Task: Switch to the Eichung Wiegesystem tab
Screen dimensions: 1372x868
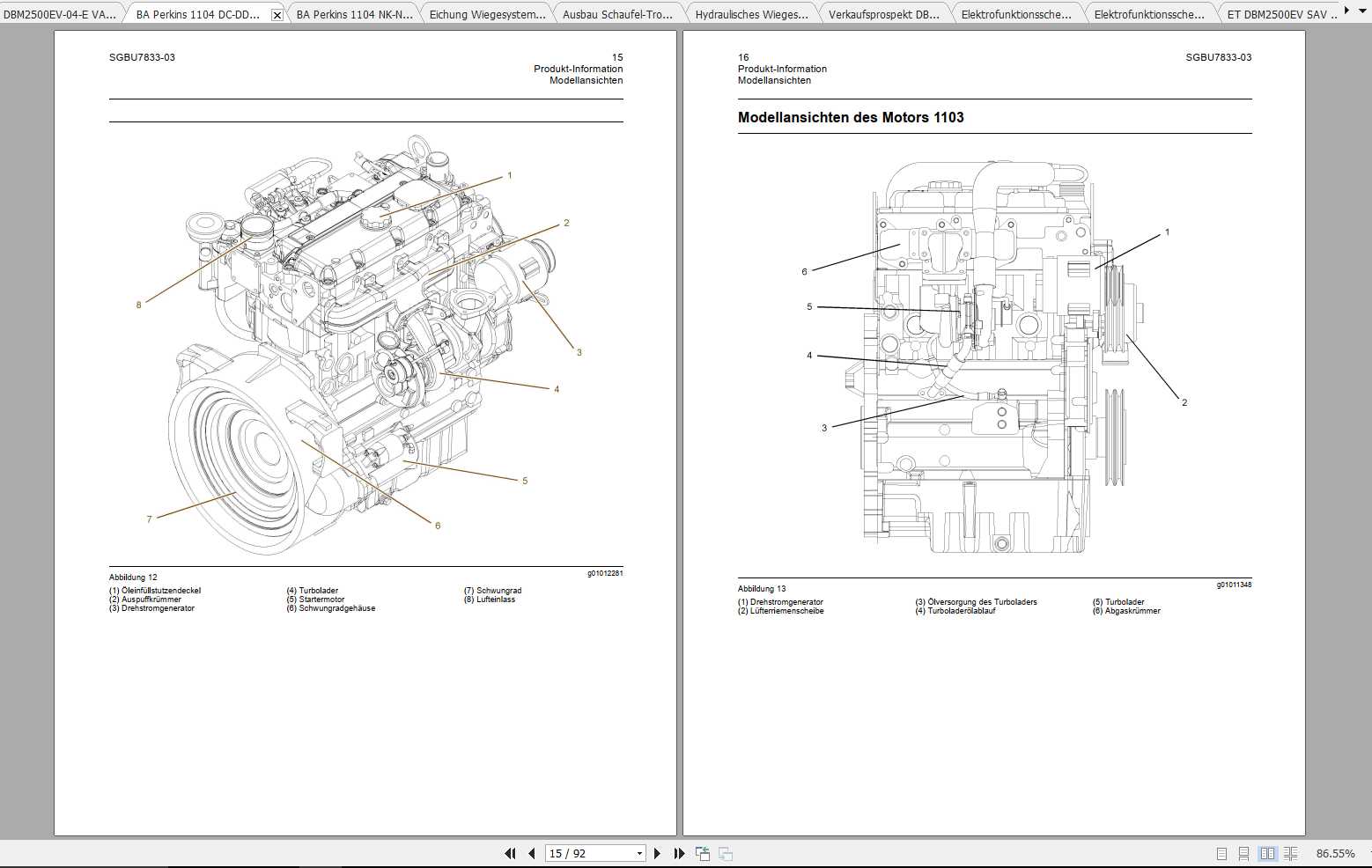Action: [x=487, y=14]
